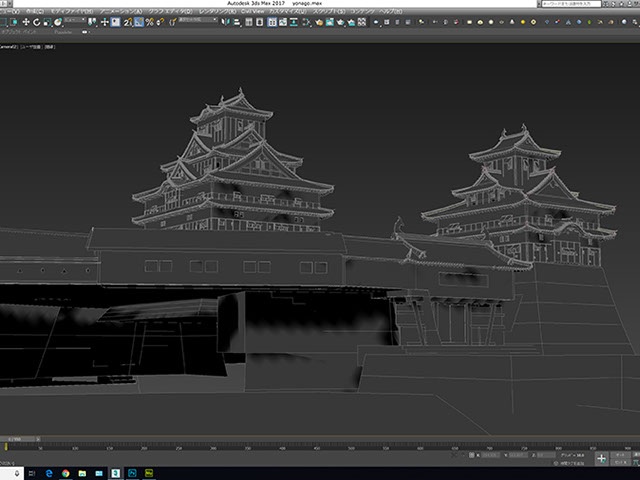Select the Rotate transform tool
The height and width of the screenshot is (480, 640).
click(x=37, y=22)
